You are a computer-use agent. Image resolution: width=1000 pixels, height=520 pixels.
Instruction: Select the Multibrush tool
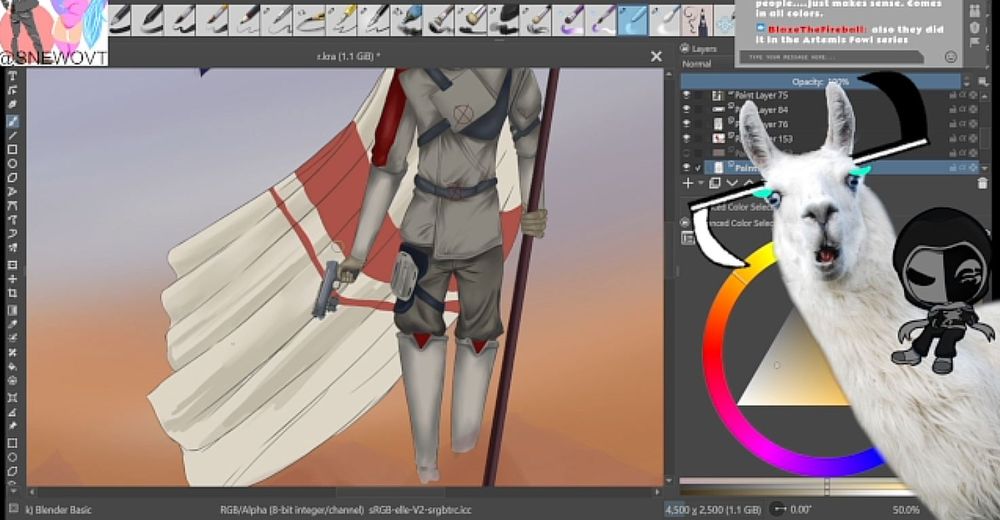[x=12, y=248]
